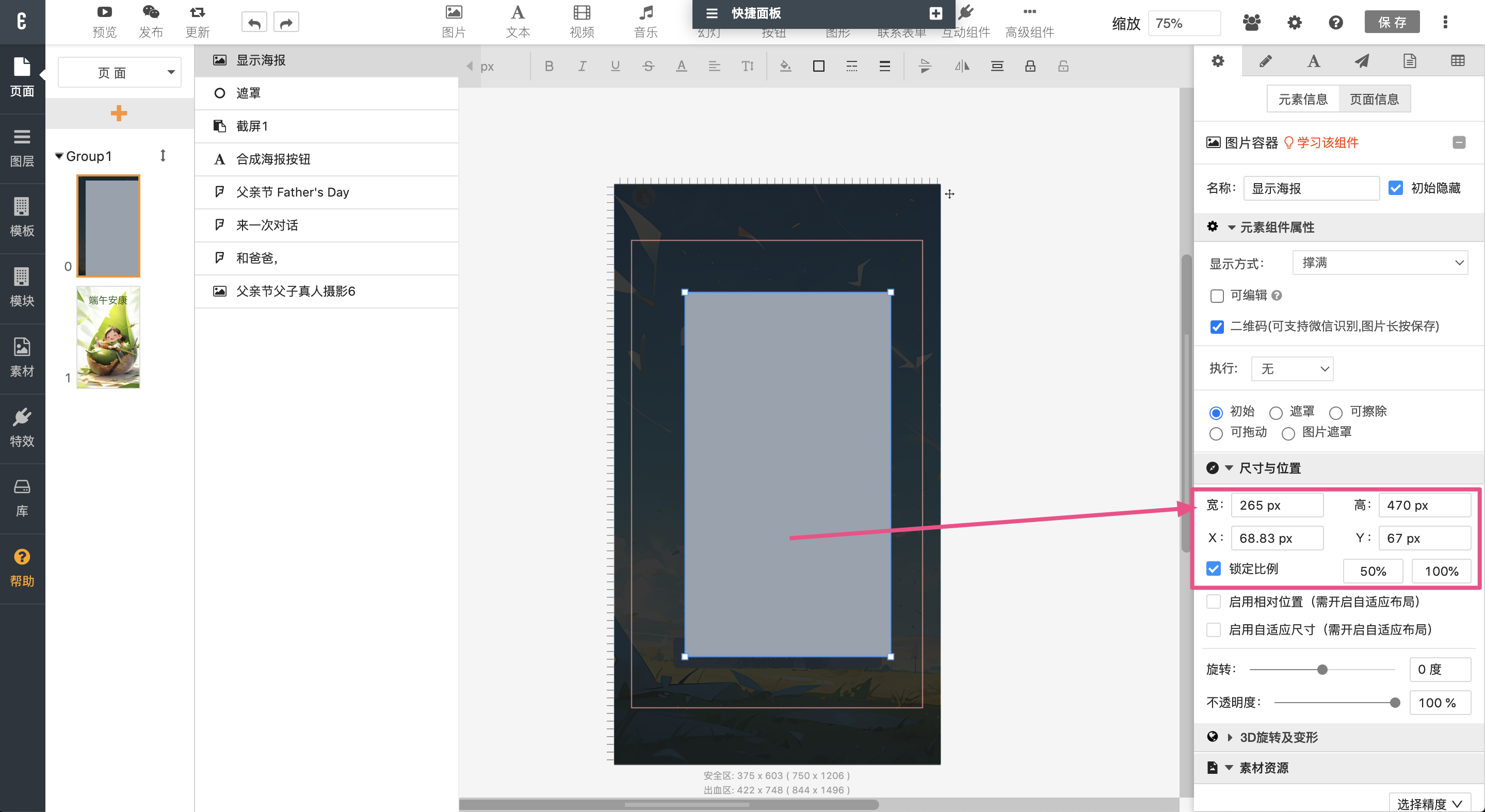Screen dimensions: 1485x812
Task: Click the orange plus to add page
Action: tap(119, 113)
